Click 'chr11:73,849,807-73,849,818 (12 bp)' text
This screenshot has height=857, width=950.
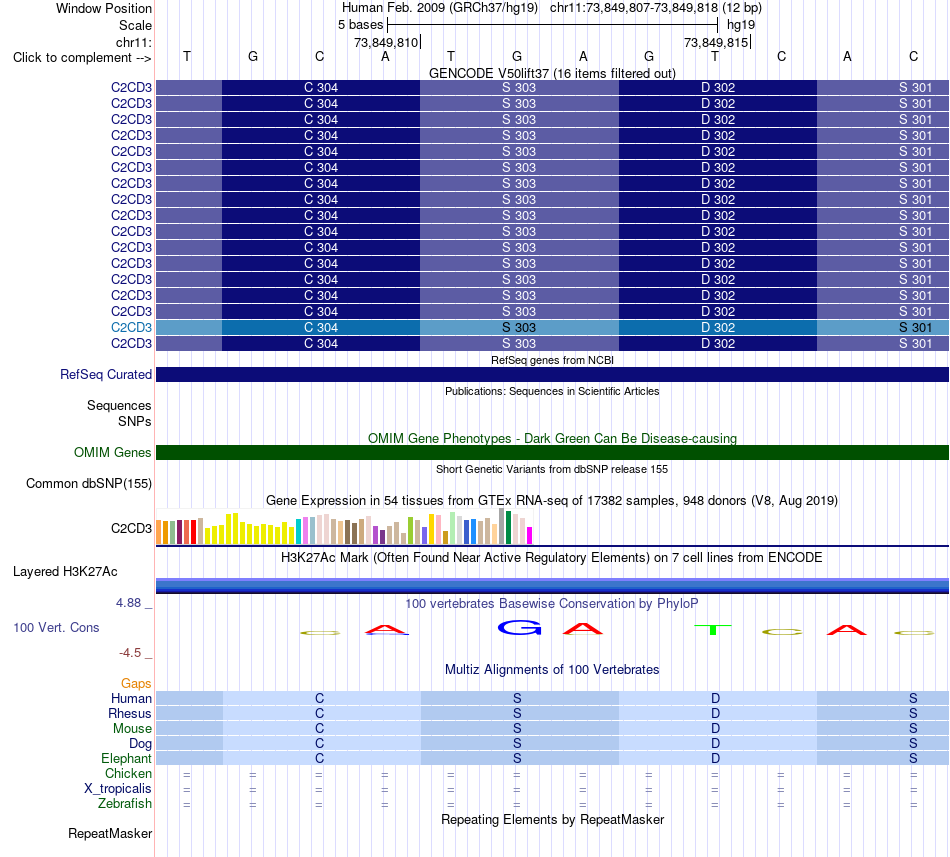coord(656,8)
